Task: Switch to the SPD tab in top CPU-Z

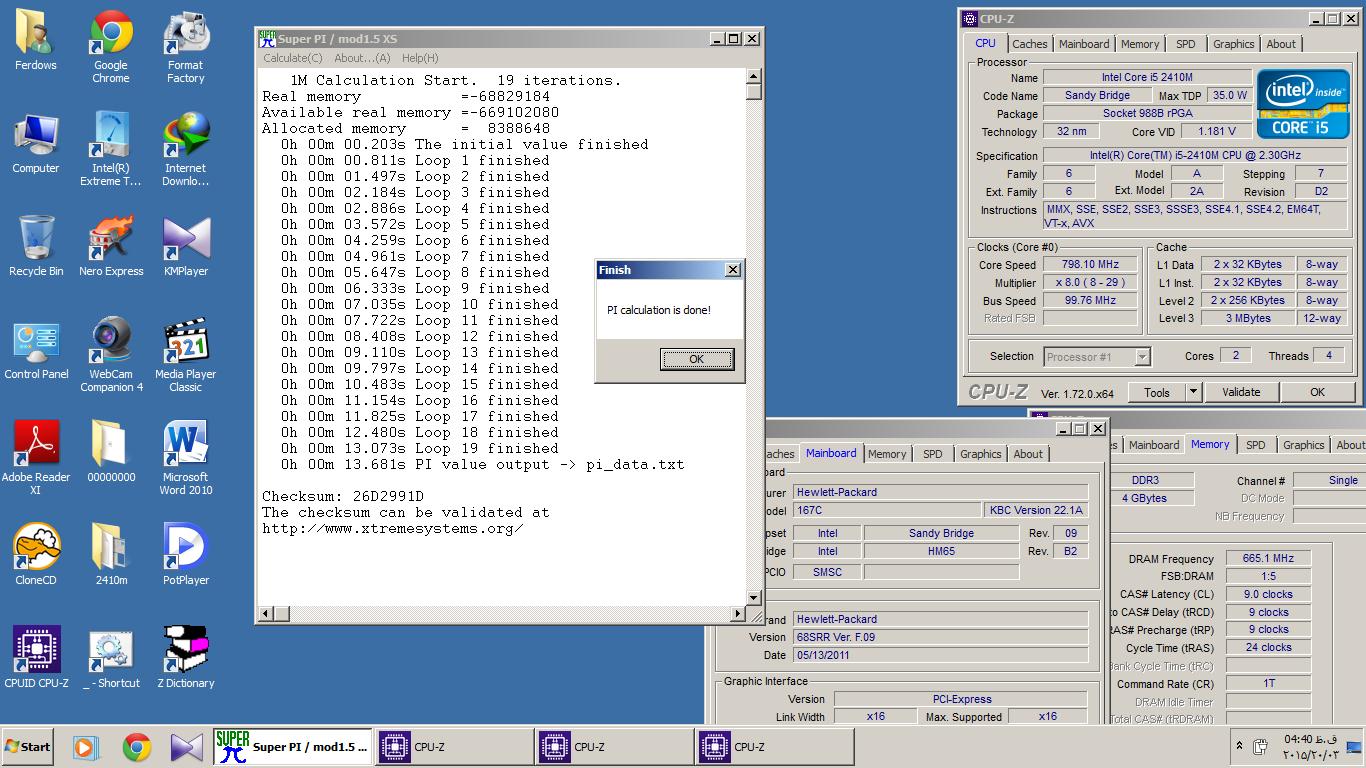Action: tap(1185, 44)
